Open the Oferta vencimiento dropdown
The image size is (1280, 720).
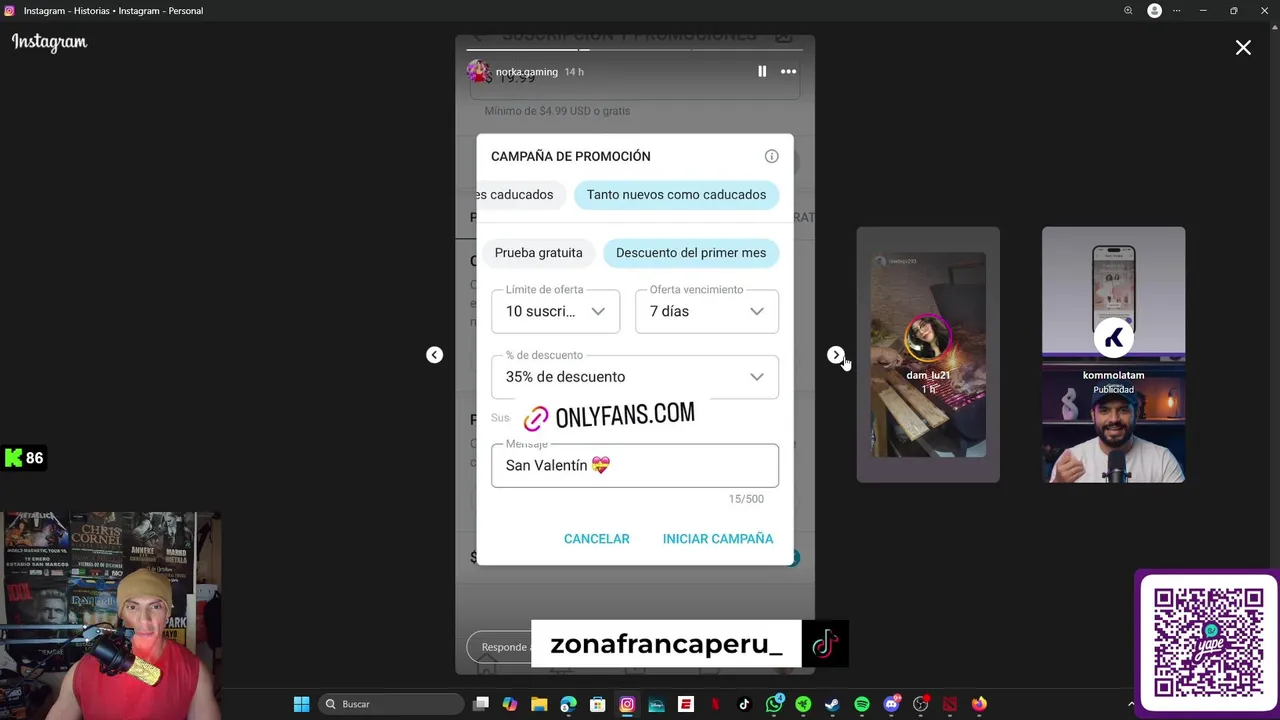click(x=707, y=311)
